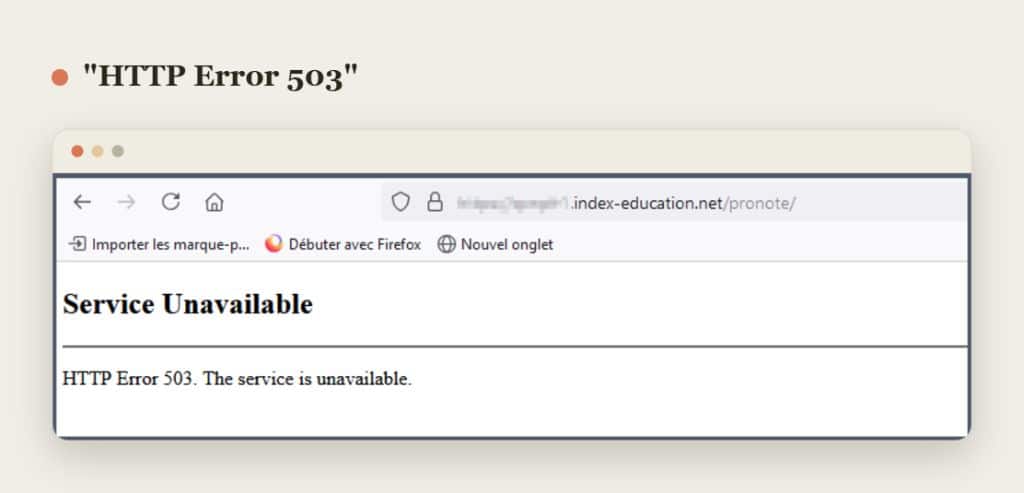Close window with red dot
The width and height of the screenshot is (1024, 493).
pyautogui.click(x=77, y=151)
